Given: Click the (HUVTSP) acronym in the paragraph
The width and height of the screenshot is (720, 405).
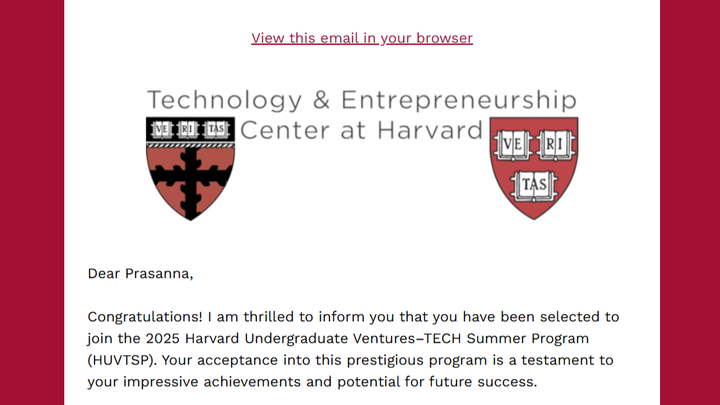Looking at the screenshot, I should [122, 360].
